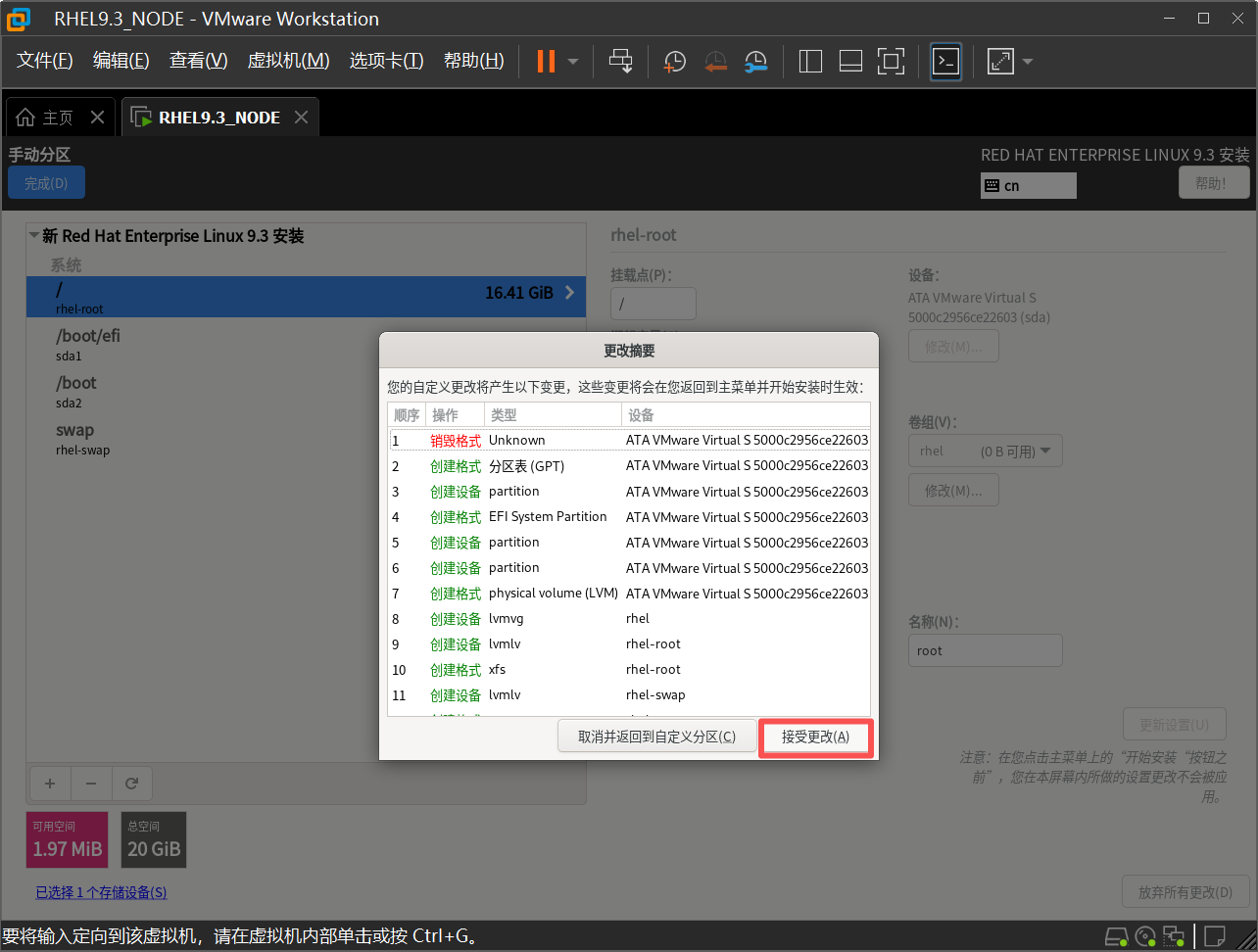Click the 挂载点(P) field
This screenshot has width=1258, height=952.
click(x=653, y=304)
